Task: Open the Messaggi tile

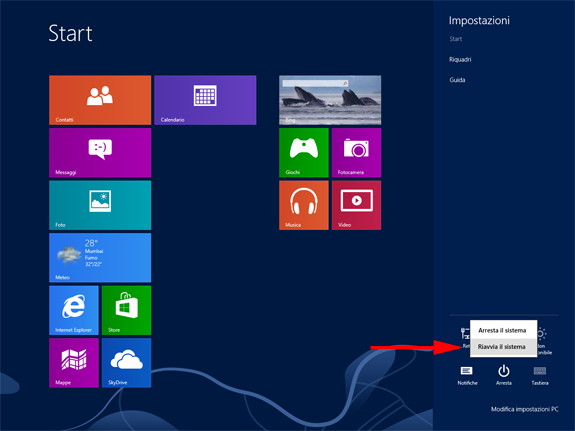Action: click(x=100, y=153)
